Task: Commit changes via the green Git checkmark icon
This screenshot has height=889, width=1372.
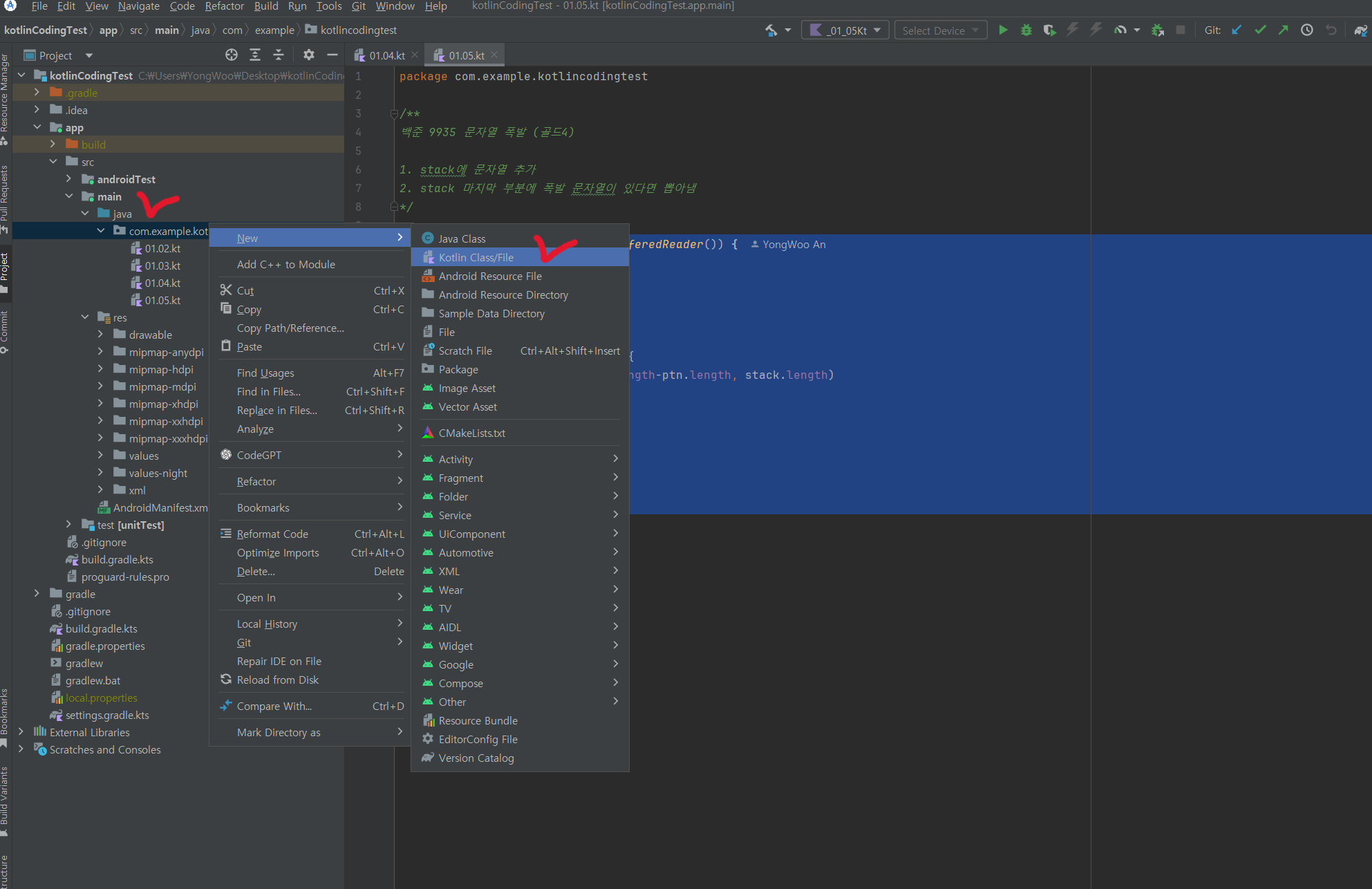Action: [x=1259, y=30]
